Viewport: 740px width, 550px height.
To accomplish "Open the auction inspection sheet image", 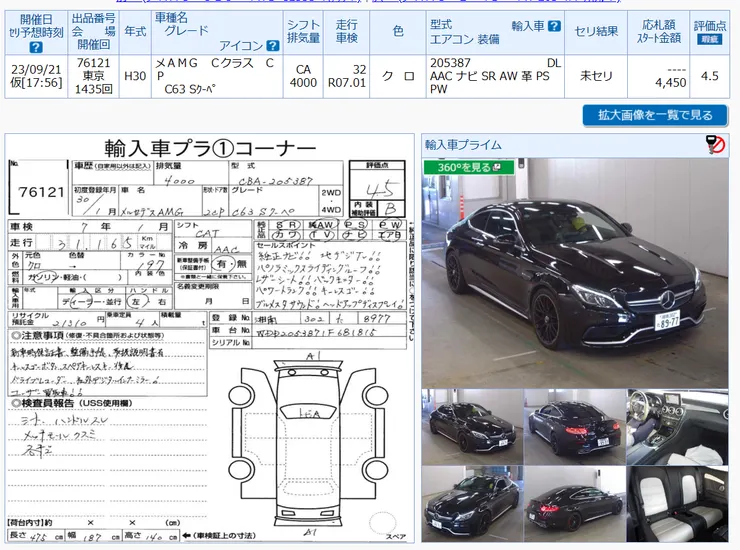I will [x=210, y=338].
